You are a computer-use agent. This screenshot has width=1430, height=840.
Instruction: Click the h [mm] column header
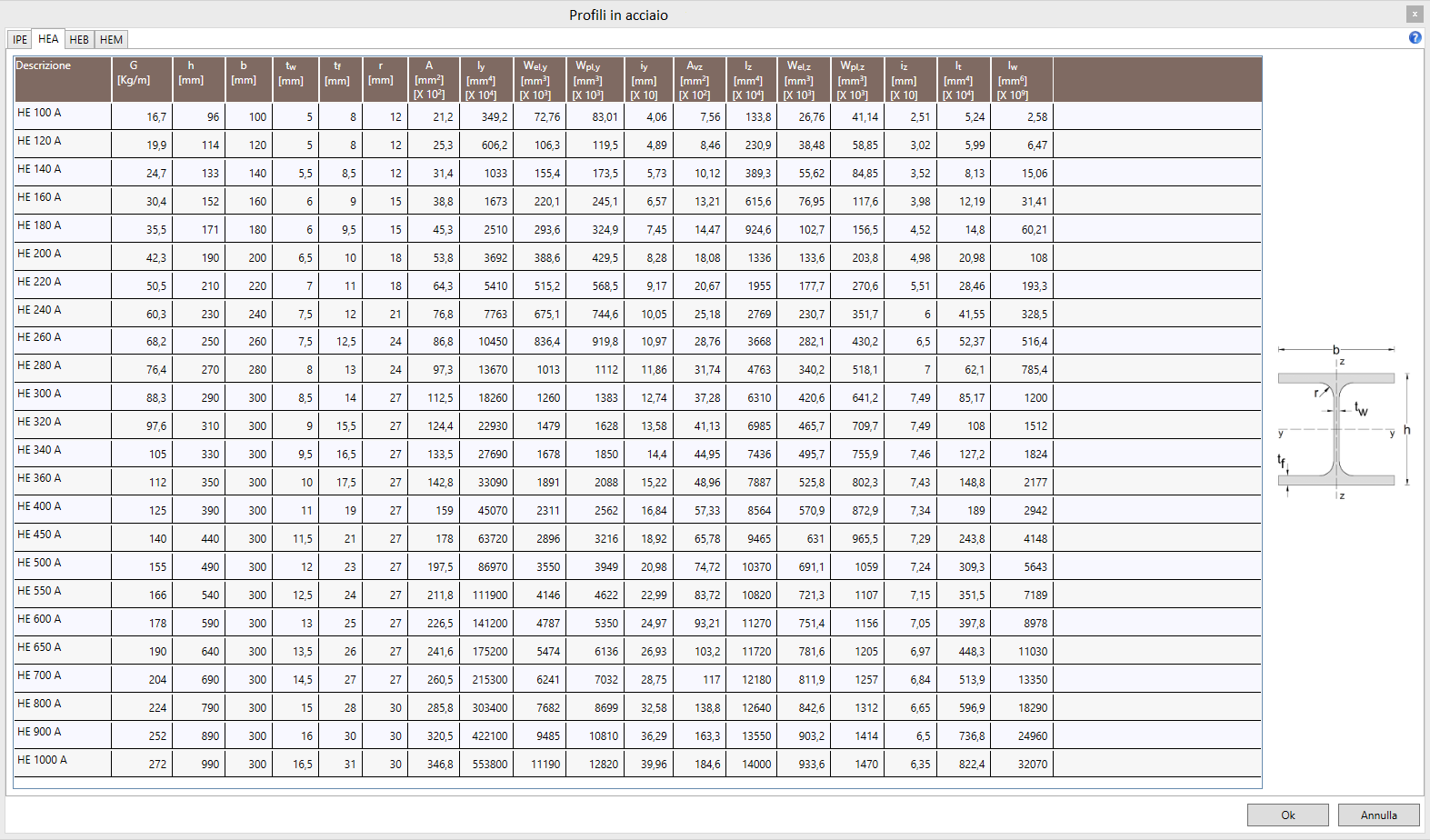pos(199,79)
